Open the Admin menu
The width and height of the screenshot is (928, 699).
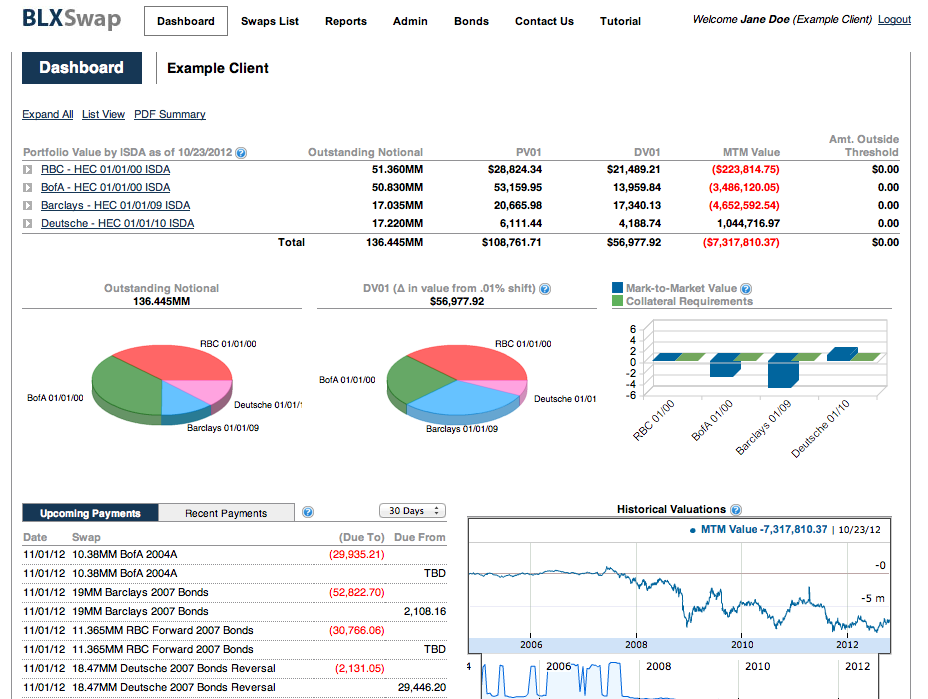(x=410, y=21)
